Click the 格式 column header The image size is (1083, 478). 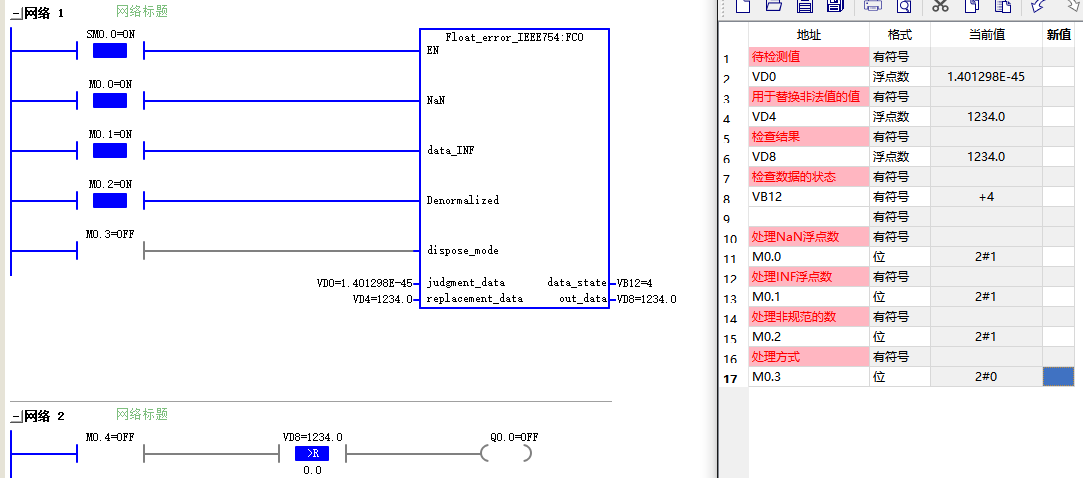point(900,35)
